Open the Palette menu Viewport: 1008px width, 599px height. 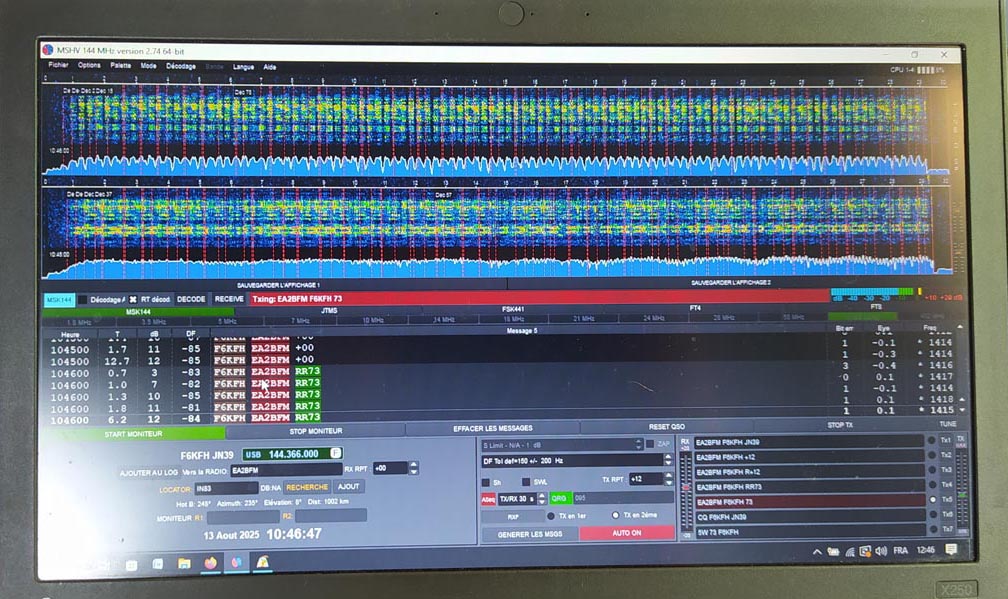click(x=120, y=66)
